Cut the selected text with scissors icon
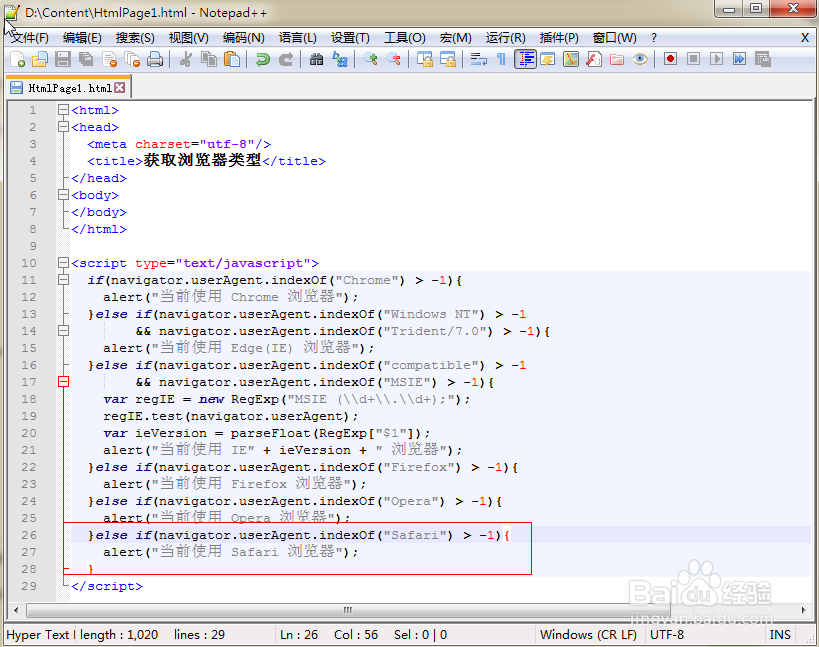Screen dimensions: 819x647 tap(185, 60)
